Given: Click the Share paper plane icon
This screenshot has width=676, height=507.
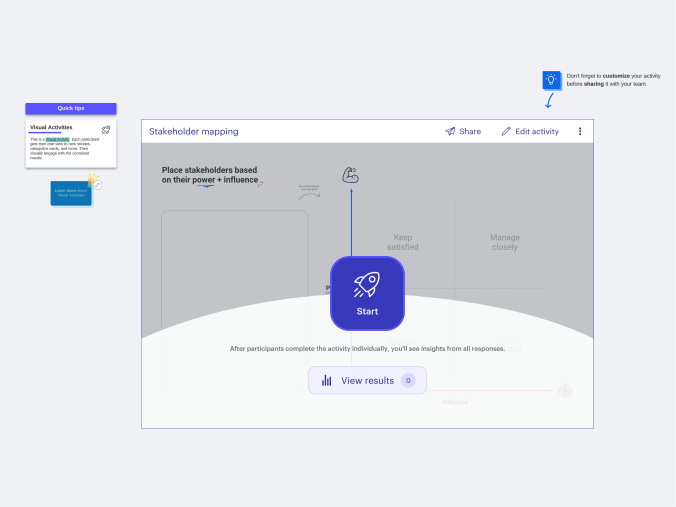Looking at the screenshot, I should point(450,131).
